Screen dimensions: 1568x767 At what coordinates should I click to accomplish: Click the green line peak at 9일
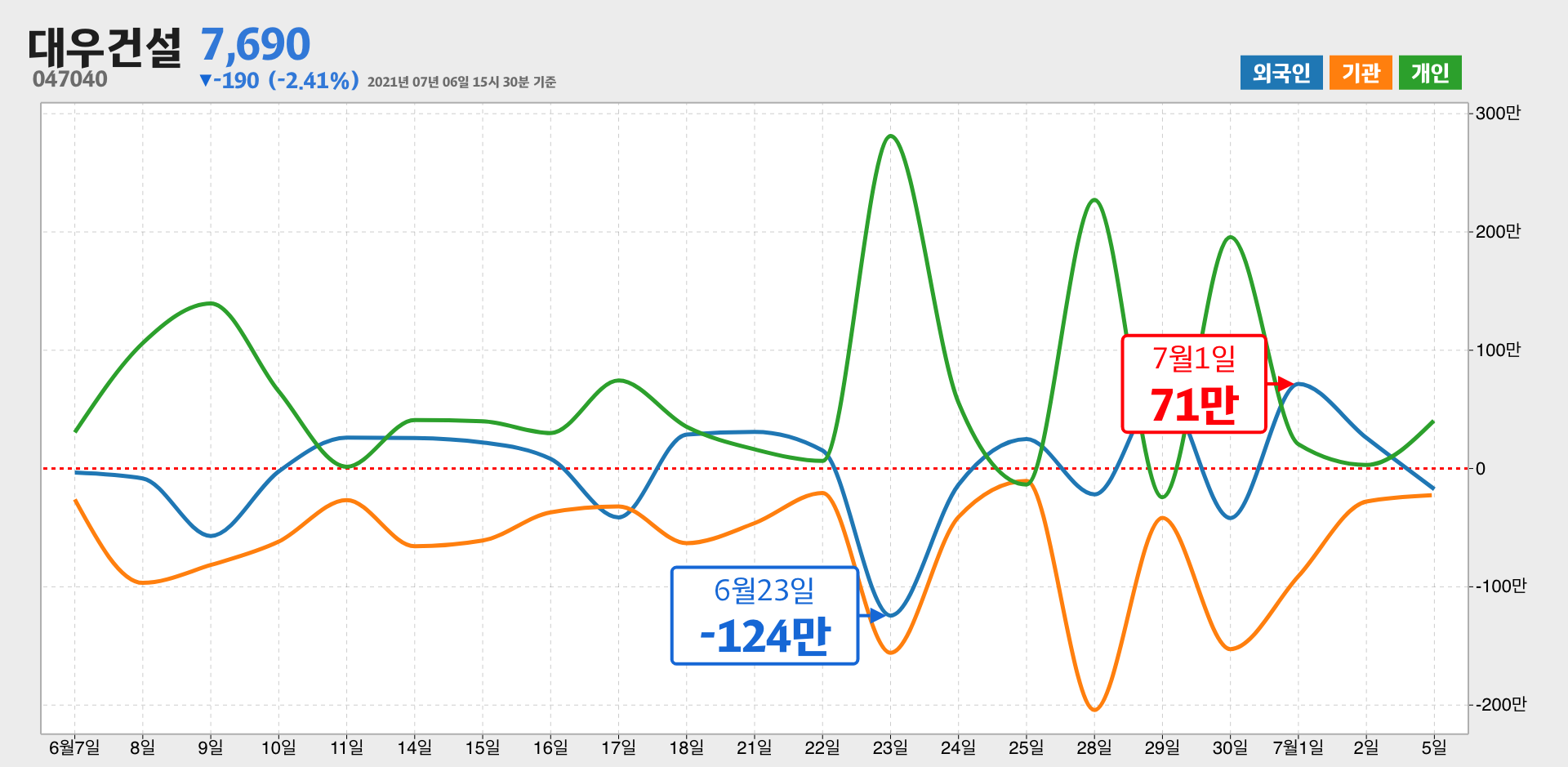(x=211, y=304)
